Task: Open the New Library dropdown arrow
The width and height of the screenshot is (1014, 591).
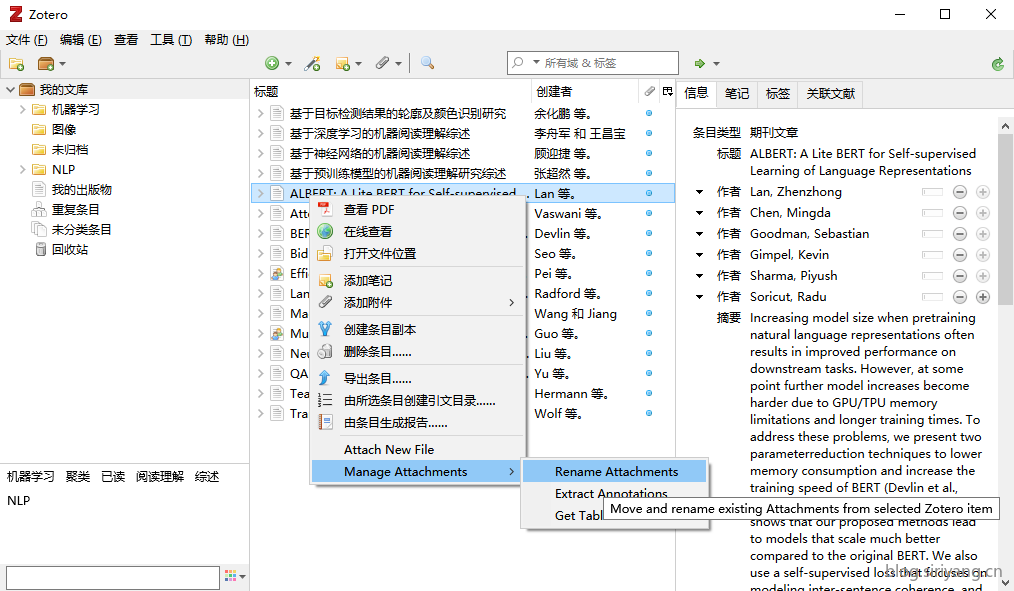Action: click(x=63, y=63)
